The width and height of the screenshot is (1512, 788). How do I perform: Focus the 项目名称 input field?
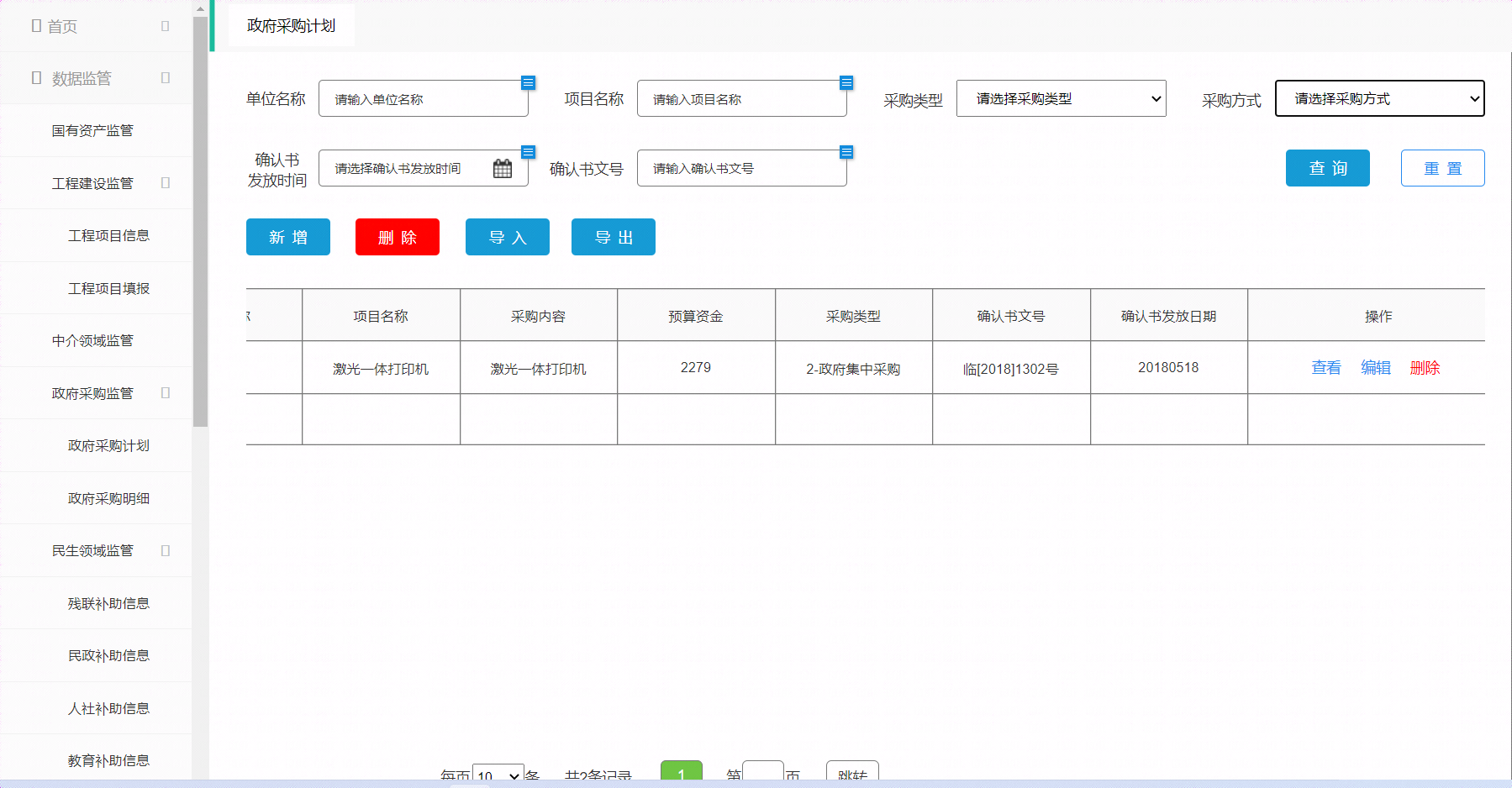coord(742,98)
